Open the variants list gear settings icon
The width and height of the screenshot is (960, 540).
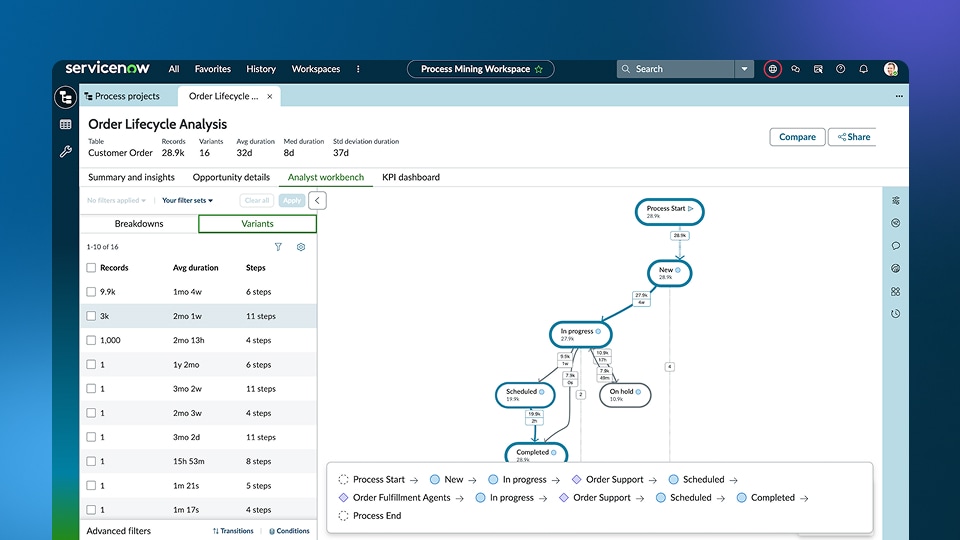coord(301,247)
